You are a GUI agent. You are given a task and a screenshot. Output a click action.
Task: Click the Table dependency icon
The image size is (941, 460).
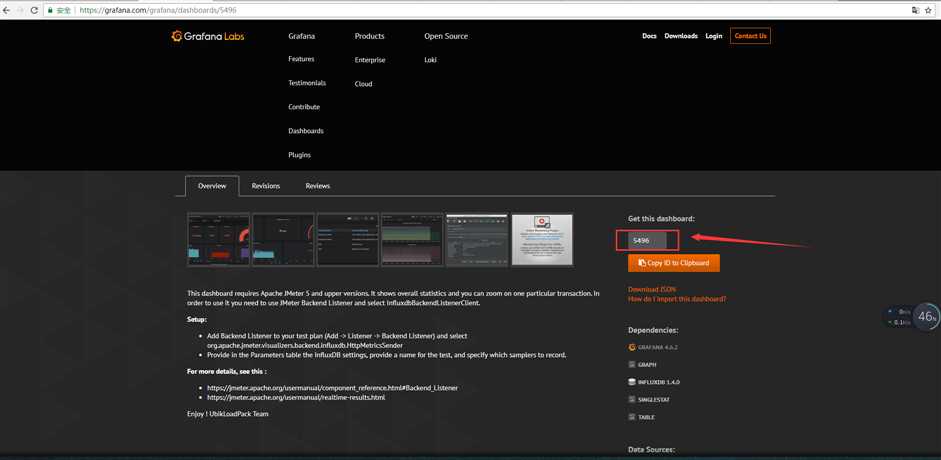point(631,417)
